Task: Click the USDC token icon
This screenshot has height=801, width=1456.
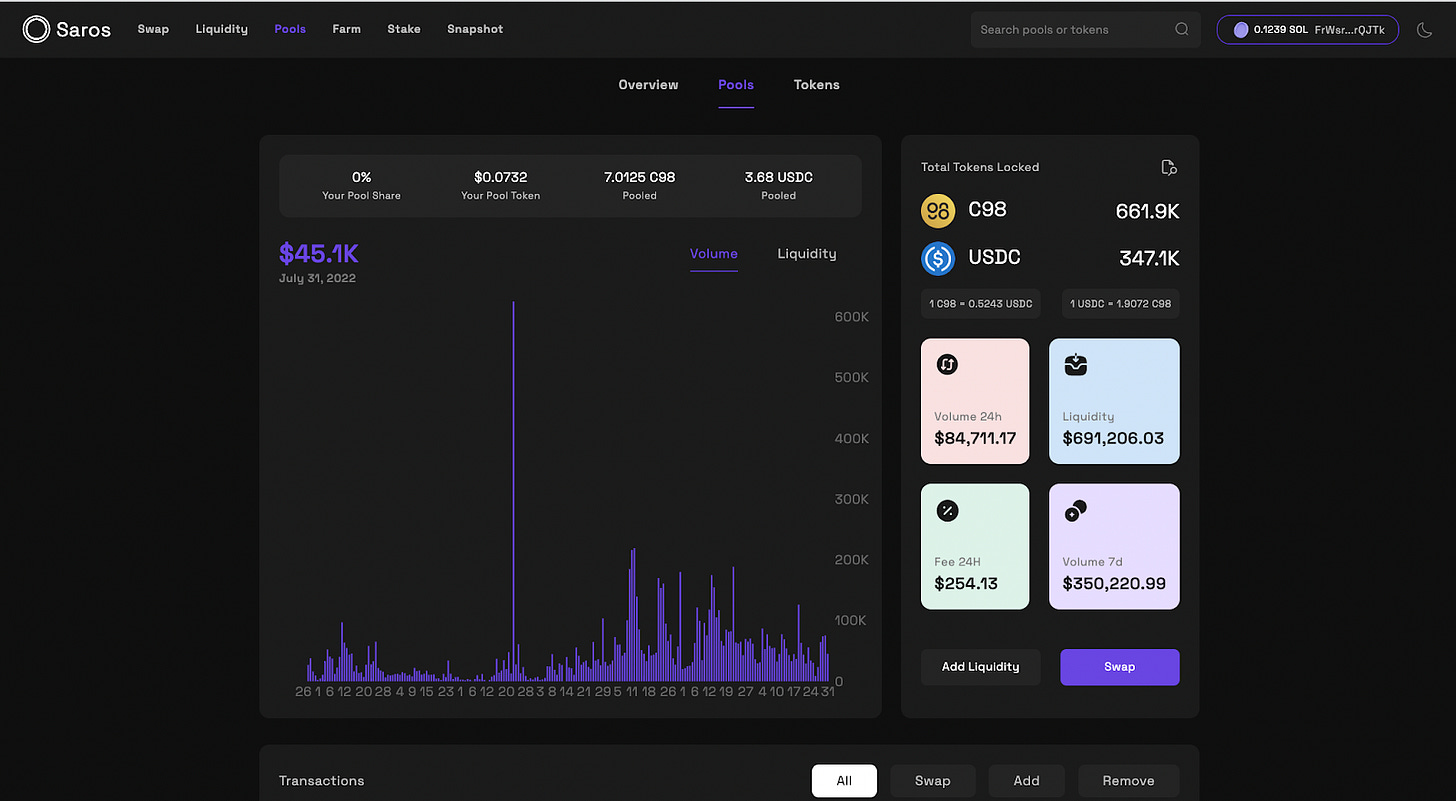Action: 938,258
